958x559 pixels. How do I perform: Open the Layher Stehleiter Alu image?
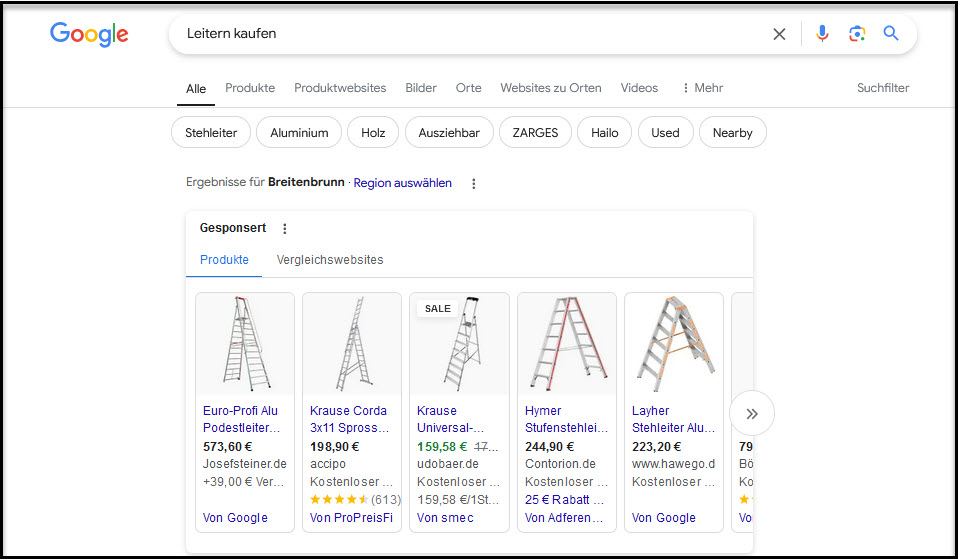[x=674, y=344]
